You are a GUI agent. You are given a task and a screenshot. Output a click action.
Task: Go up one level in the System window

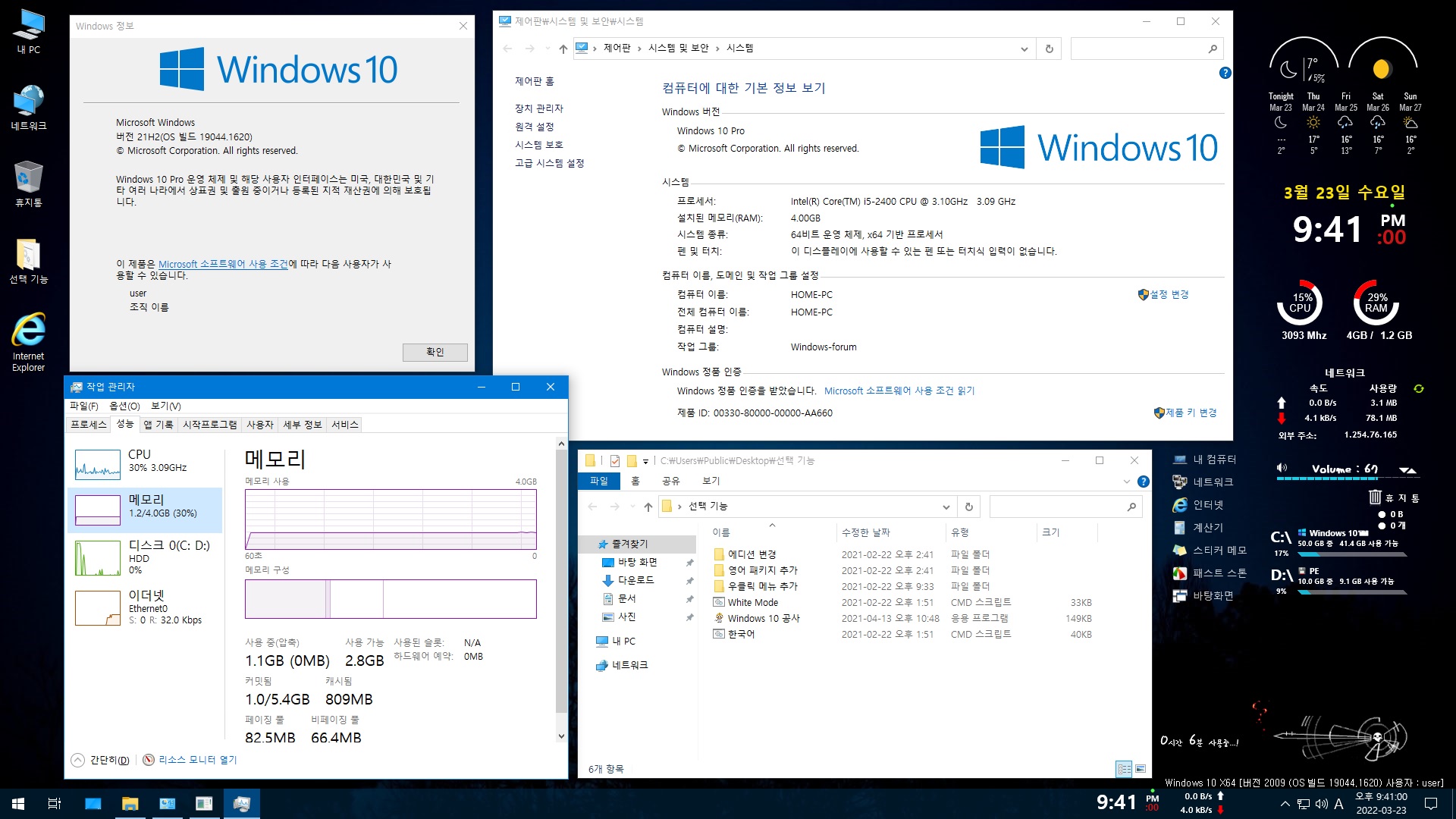563,49
